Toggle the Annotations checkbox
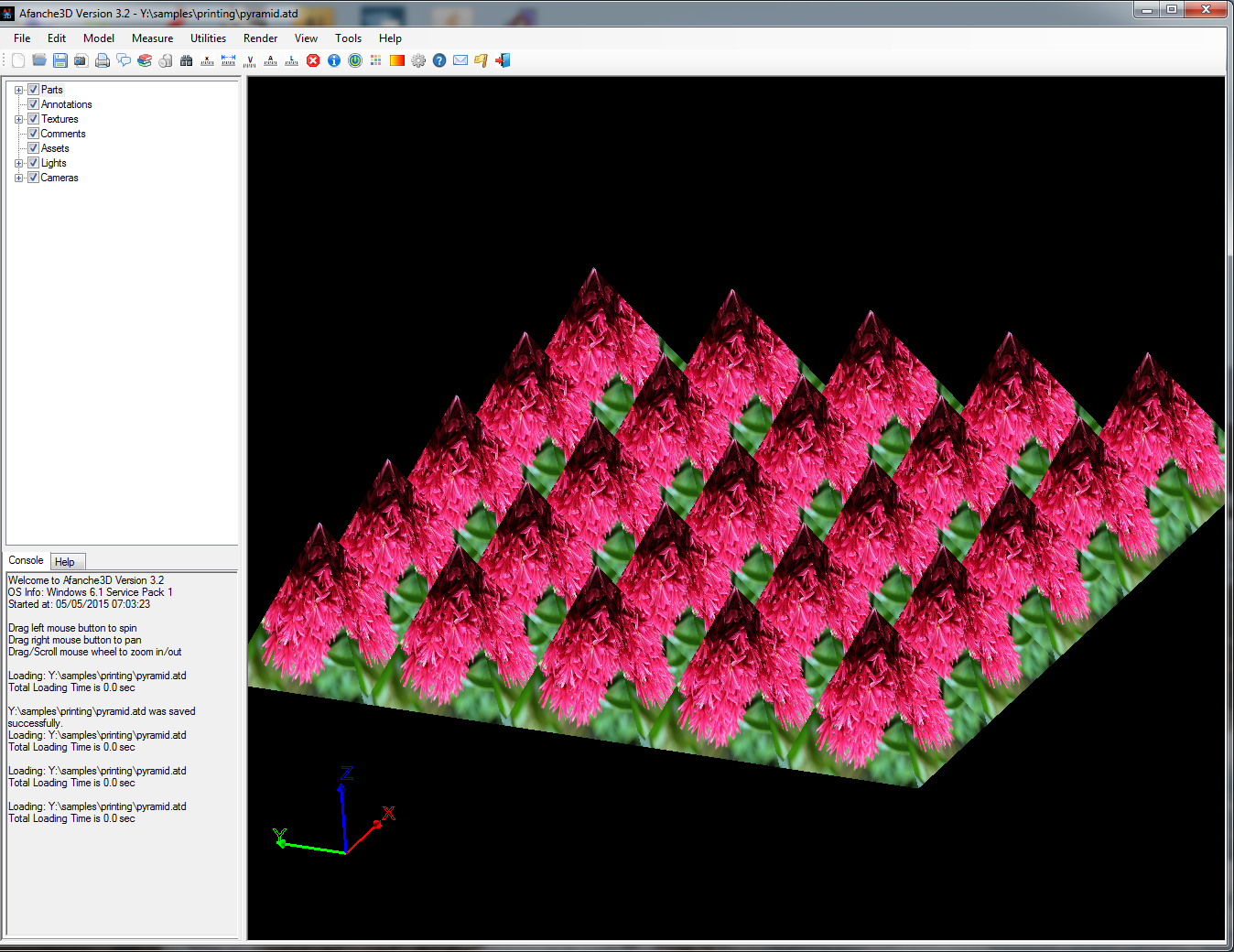Viewport: 1234px width, 952px height. click(33, 104)
